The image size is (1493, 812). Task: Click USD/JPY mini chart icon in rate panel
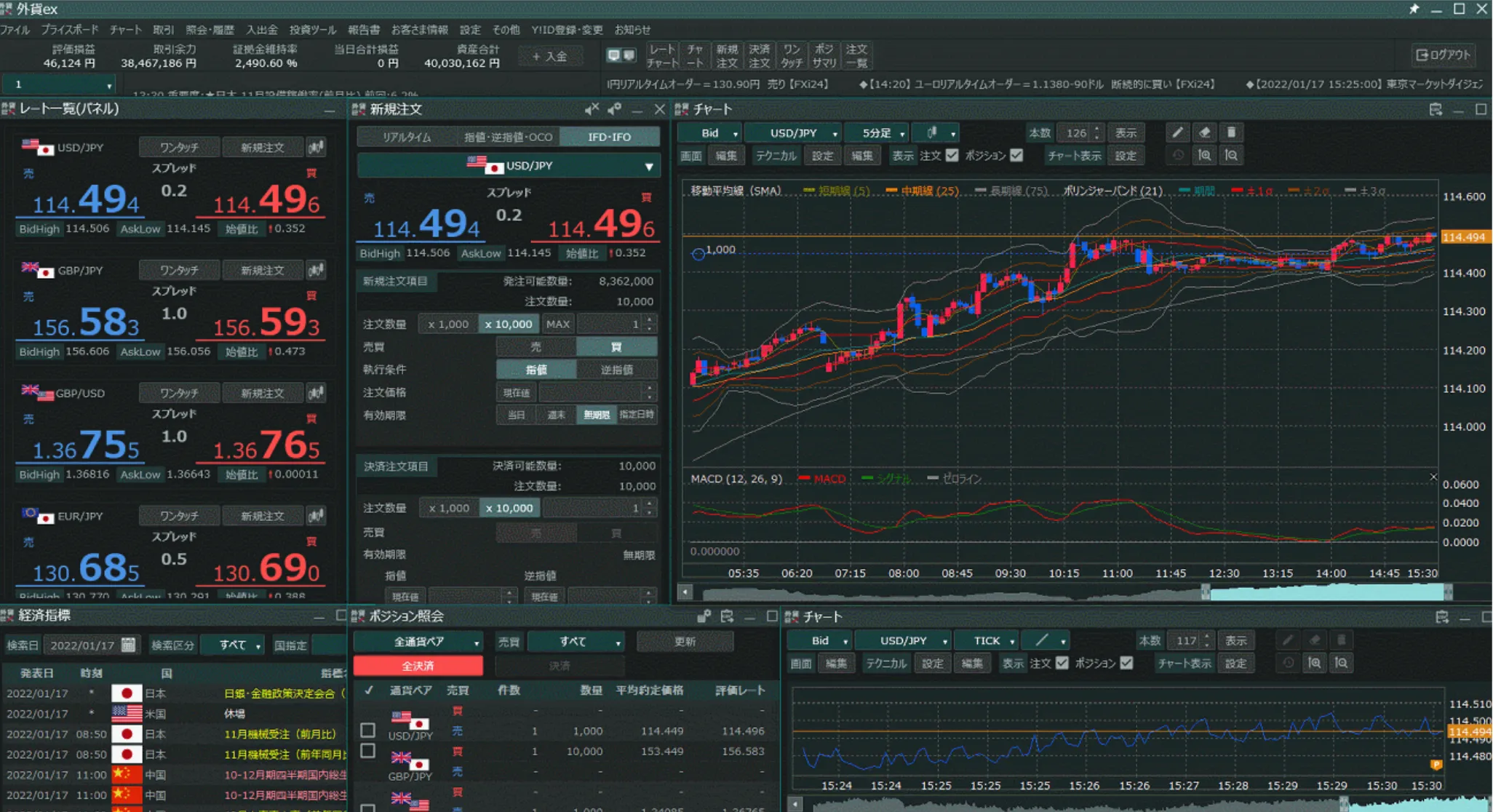pos(316,148)
